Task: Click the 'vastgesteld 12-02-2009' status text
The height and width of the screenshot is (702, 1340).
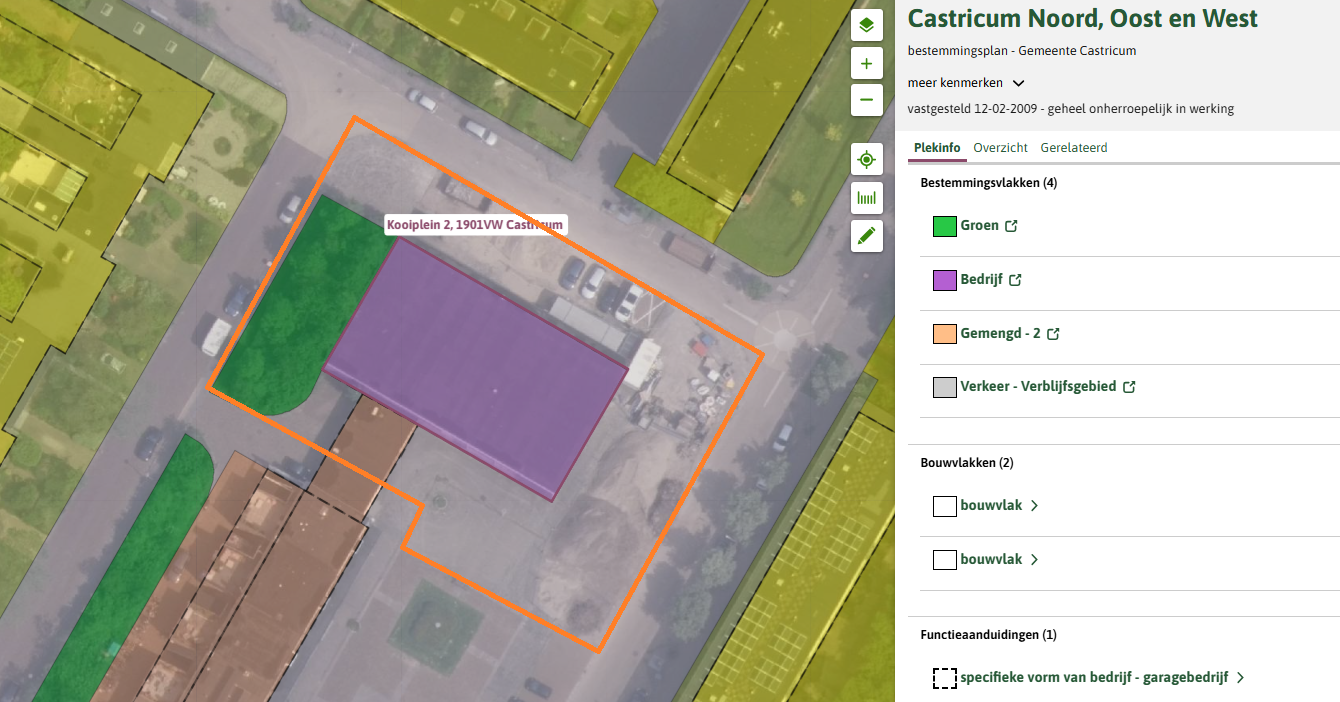Action: tap(1071, 109)
